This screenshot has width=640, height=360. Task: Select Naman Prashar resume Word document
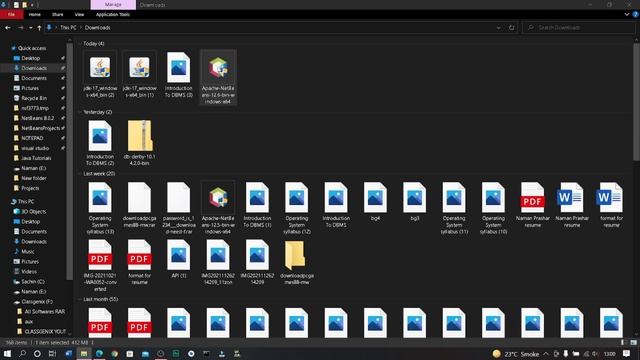point(571,198)
